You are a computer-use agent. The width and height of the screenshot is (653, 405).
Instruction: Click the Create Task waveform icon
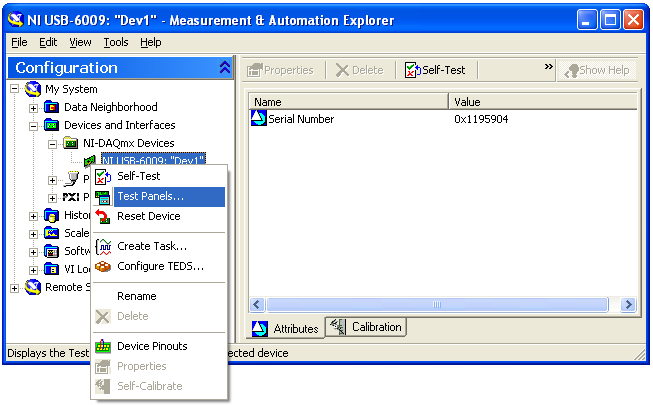[x=103, y=247]
